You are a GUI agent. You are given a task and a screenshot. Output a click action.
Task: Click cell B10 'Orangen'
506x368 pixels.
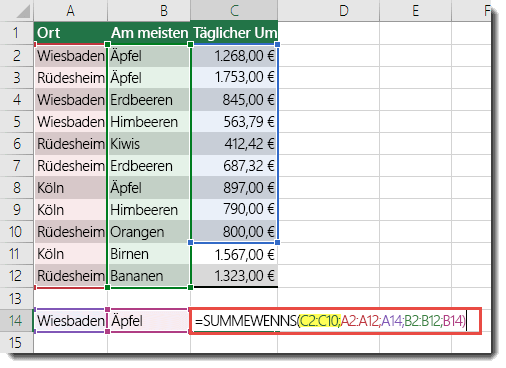click(x=149, y=232)
